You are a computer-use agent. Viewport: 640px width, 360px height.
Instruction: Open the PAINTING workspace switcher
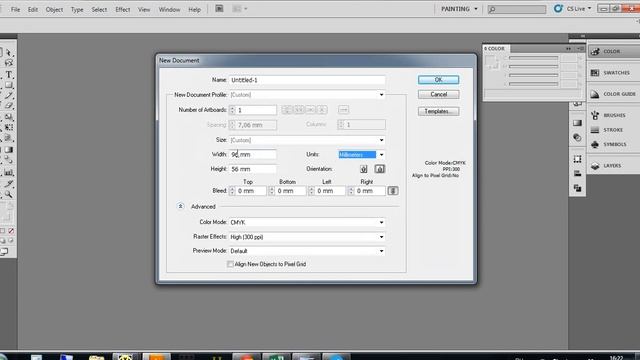coord(459,9)
